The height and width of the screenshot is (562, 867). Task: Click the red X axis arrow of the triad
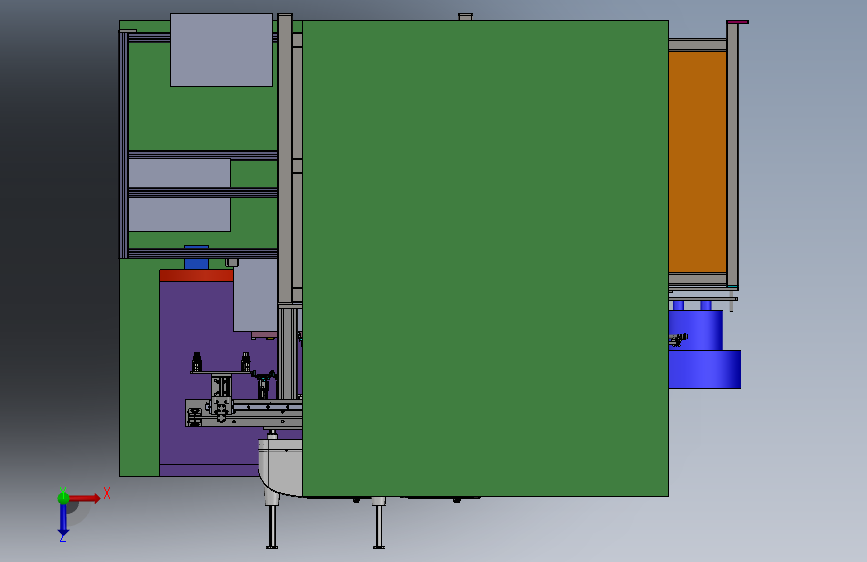[86, 498]
